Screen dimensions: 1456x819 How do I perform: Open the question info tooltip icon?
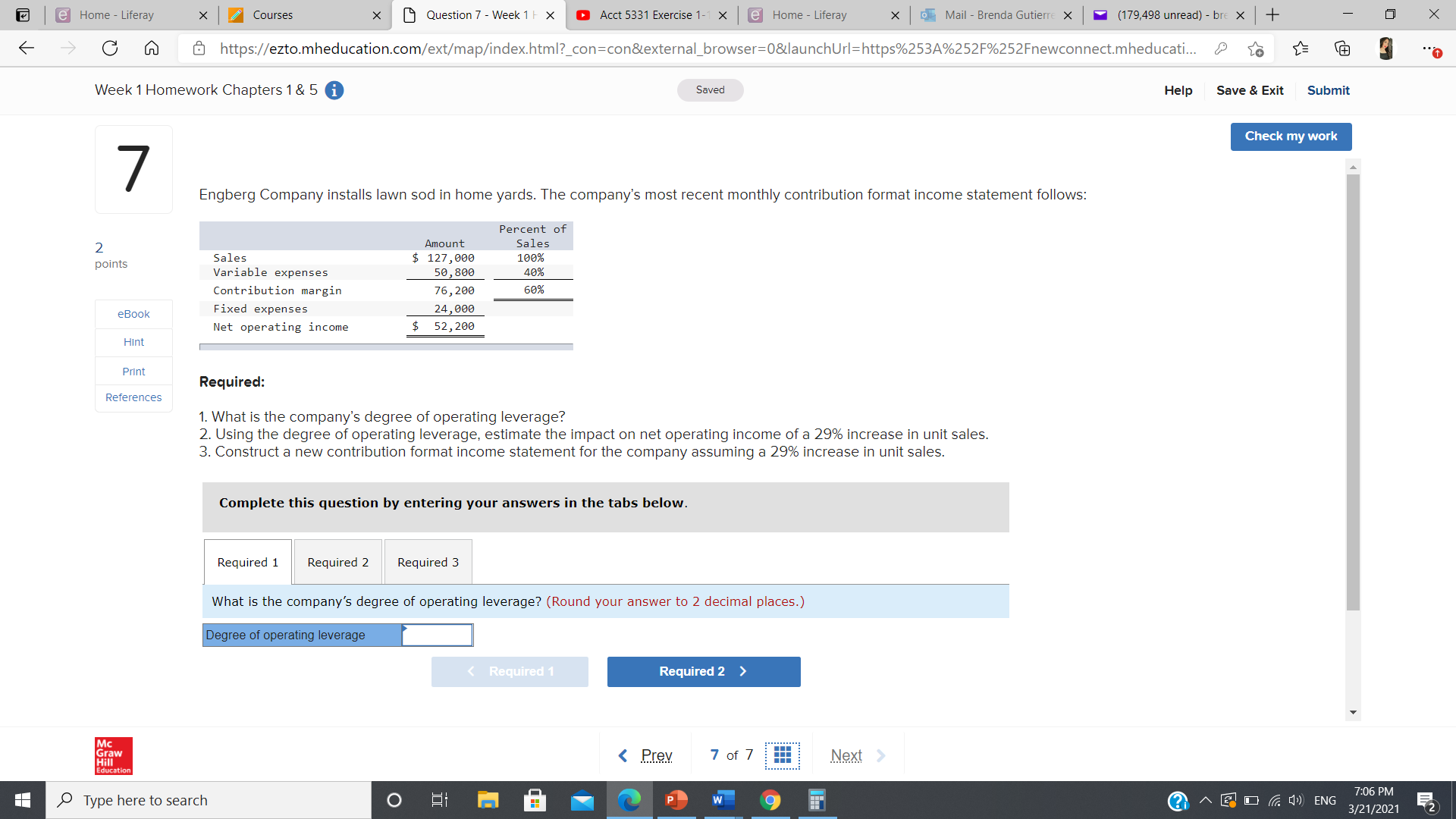[334, 89]
